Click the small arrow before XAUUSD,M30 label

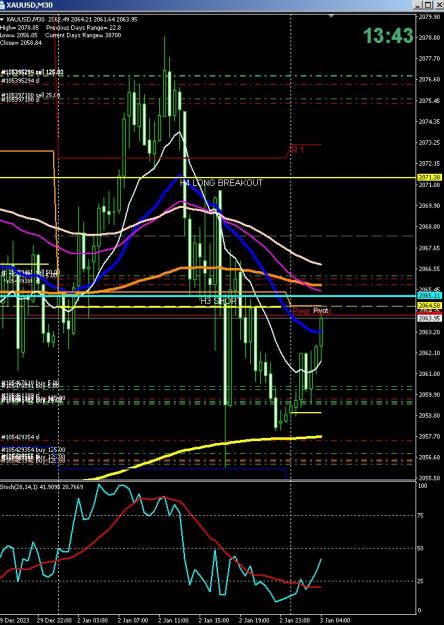(x=2, y=19)
